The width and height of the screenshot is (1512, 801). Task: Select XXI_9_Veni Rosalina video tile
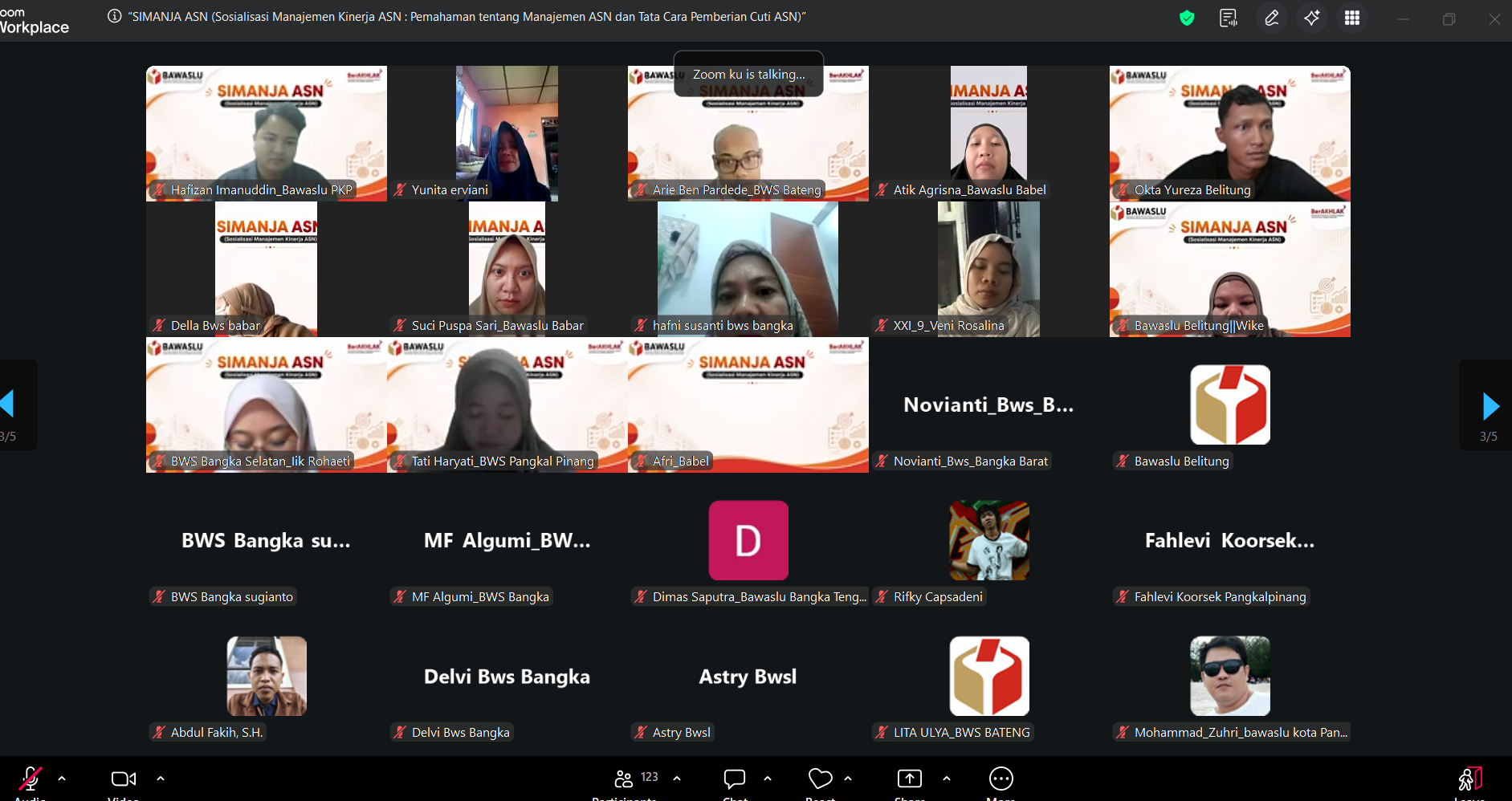click(x=988, y=269)
